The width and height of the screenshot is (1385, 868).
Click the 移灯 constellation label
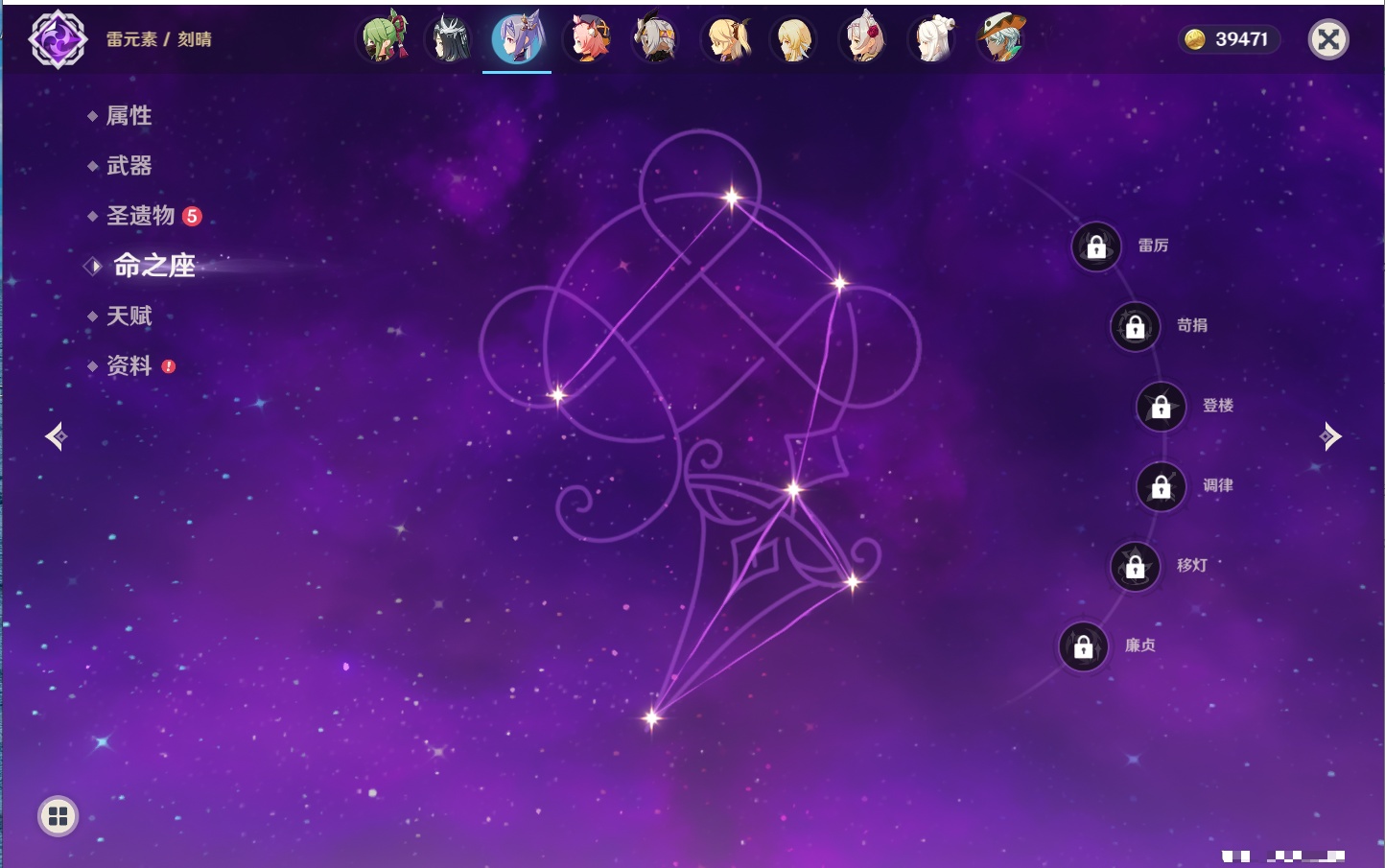[x=1192, y=566]
